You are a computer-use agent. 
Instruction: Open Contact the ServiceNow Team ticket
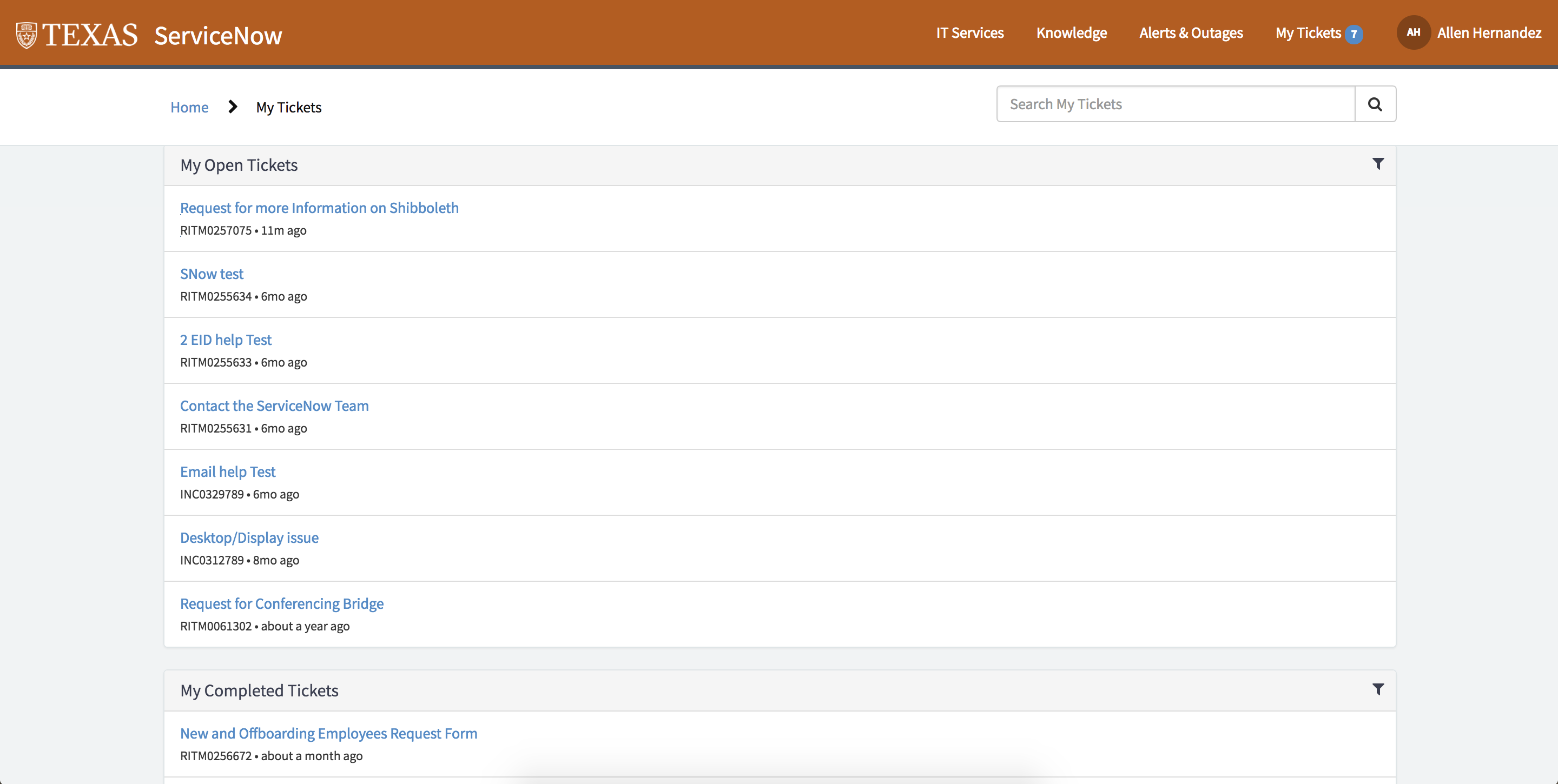pos(275,405)
